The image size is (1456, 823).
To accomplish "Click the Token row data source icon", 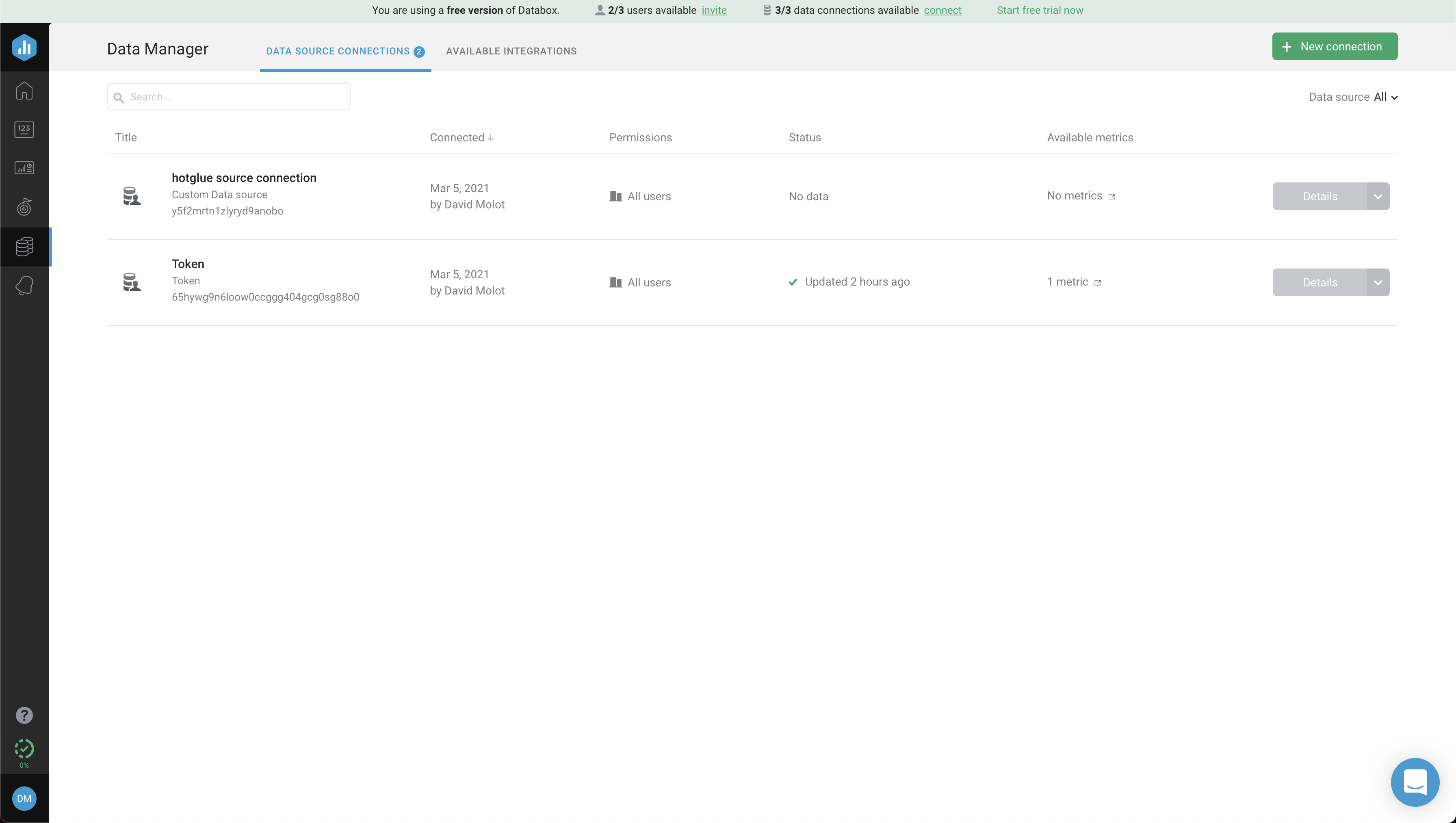I will [132, 282].
